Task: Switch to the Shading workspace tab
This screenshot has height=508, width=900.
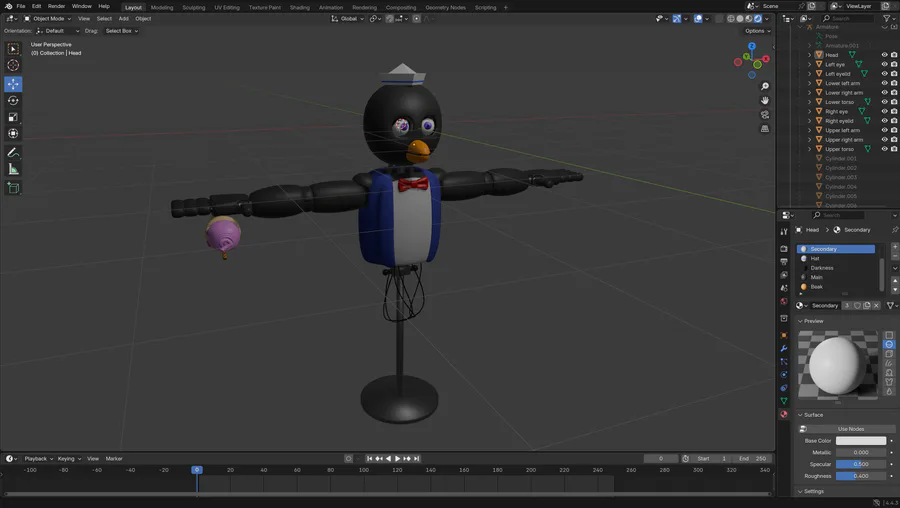Action: point(300,7)
